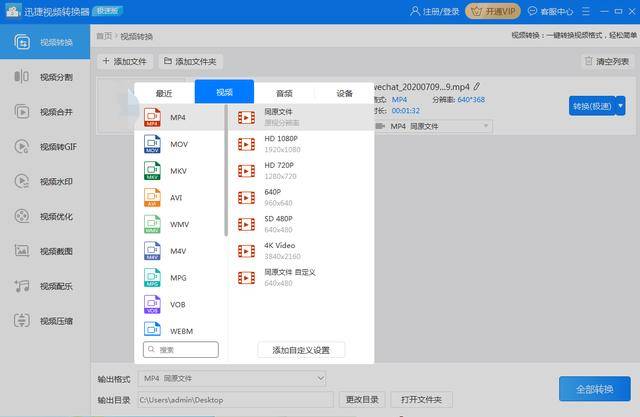Switch to the 设备 (device) tab
640x417 pixels.
pos(344,93)
